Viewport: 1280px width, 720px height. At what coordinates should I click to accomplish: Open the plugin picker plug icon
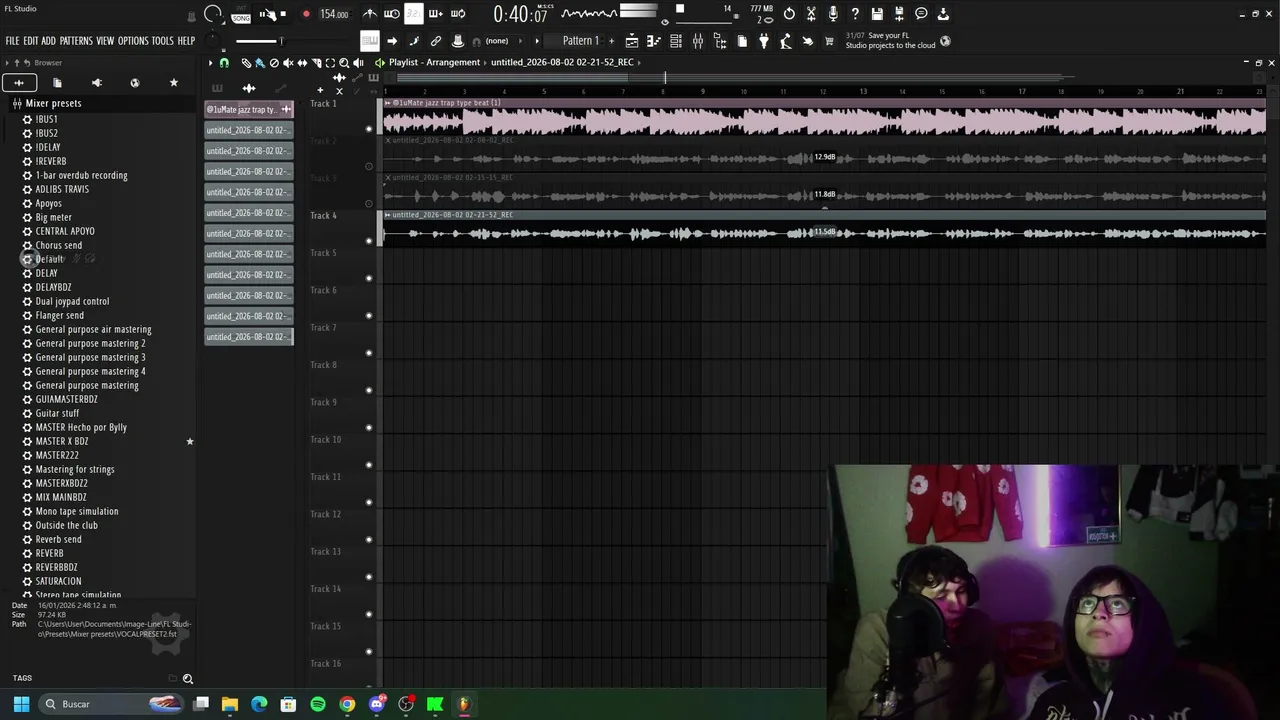[x=764, y=41]
